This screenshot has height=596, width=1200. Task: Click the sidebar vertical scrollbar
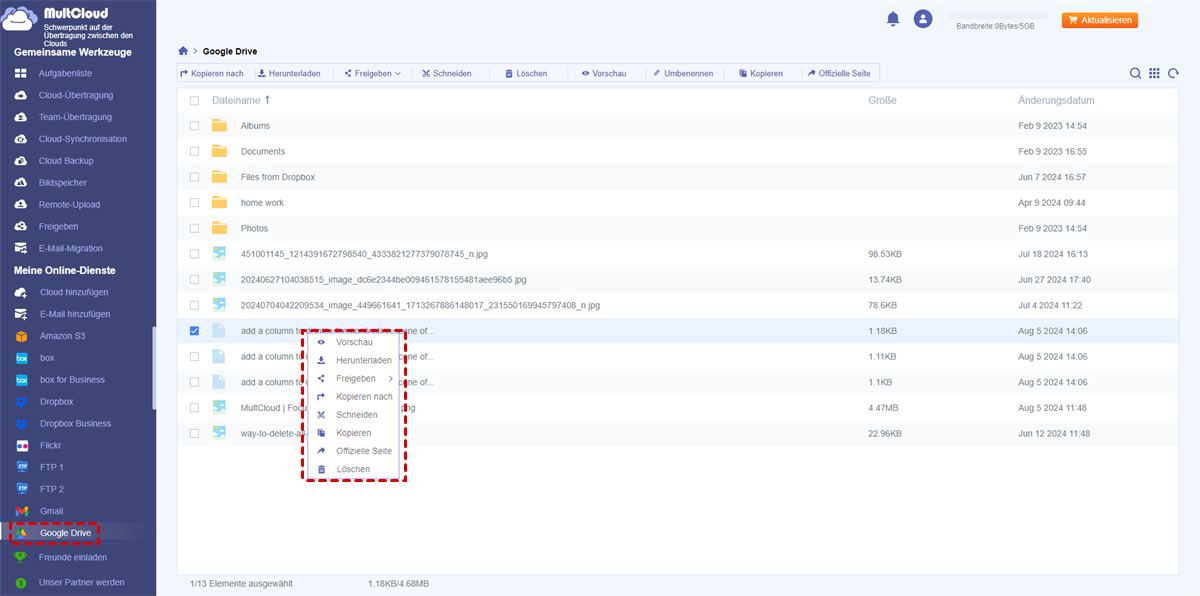click(154, 367)
